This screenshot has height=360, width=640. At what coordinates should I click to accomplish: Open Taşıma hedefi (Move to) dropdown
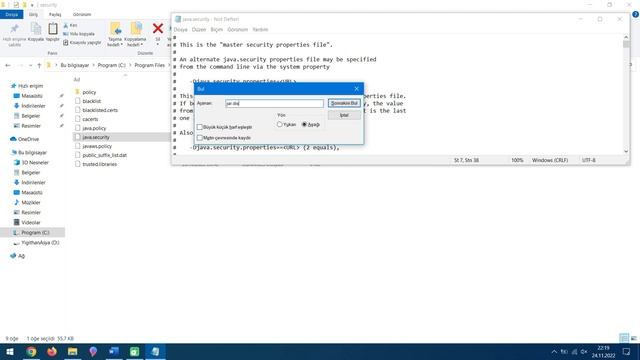click(115, 34)
